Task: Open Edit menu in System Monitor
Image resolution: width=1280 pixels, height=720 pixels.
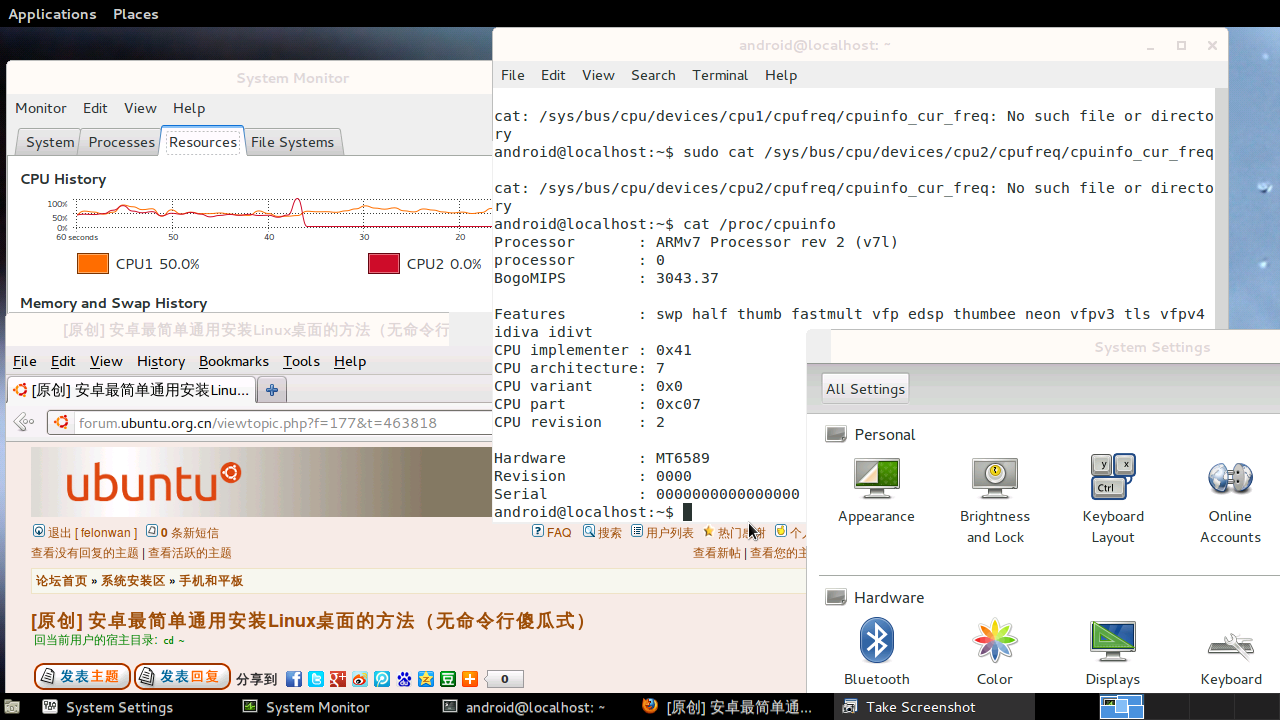Action: [95, 108]
